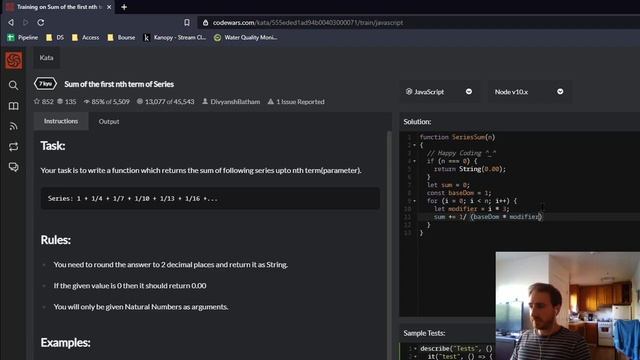Reload the page
This screenshot has height=360, width=640.
click(x=40, y=22)
